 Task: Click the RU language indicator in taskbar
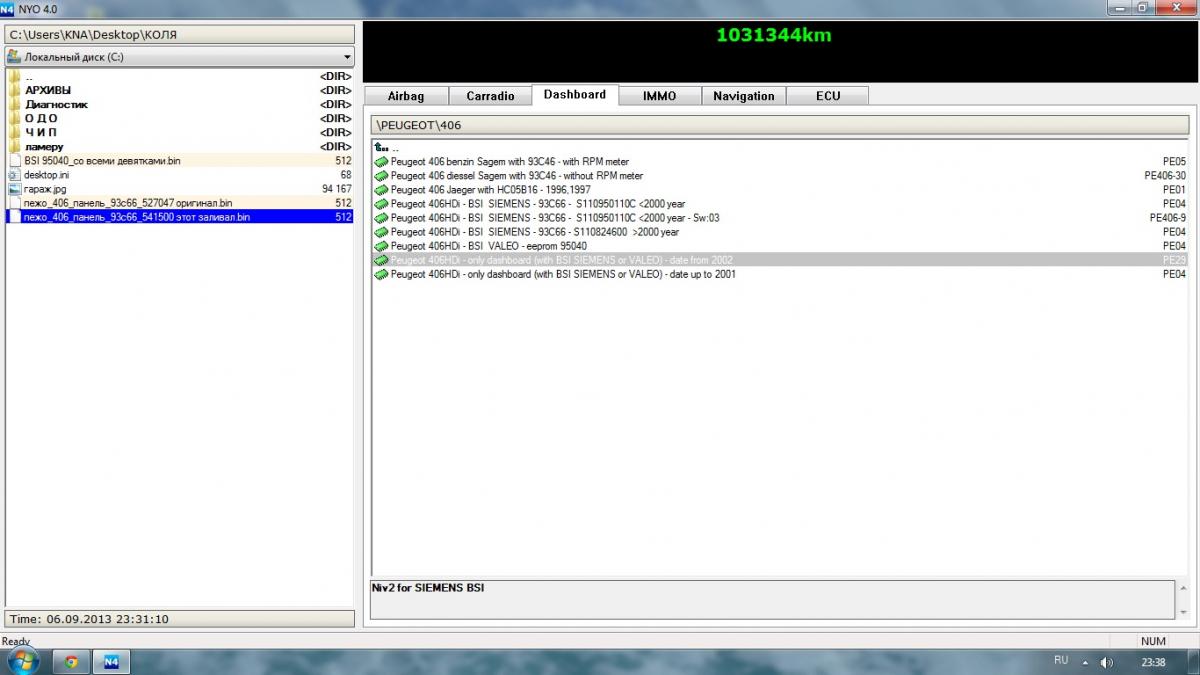point(1061,661)
